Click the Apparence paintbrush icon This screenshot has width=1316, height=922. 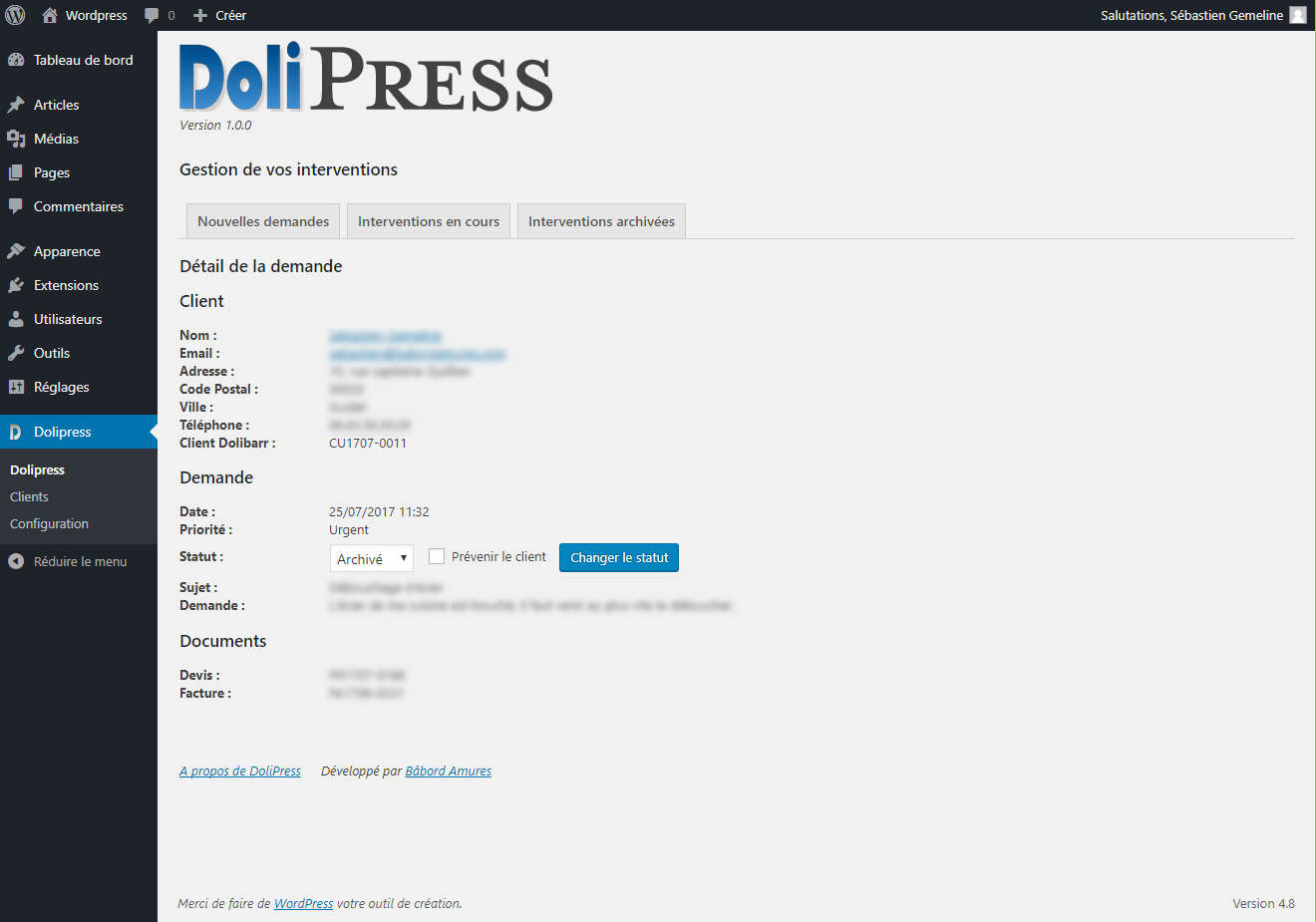point(16,251)
